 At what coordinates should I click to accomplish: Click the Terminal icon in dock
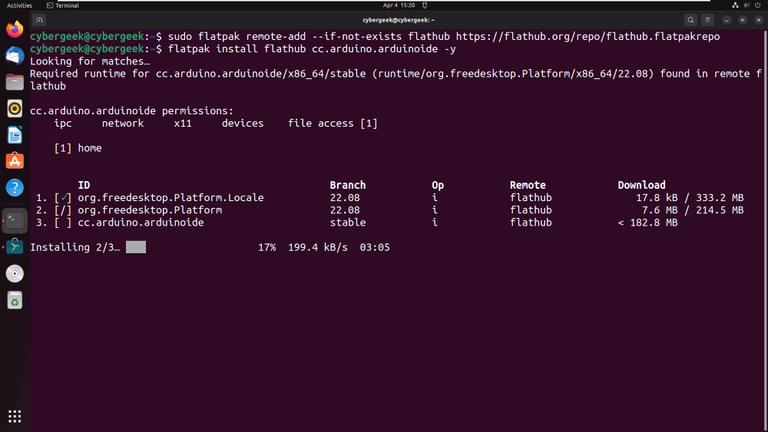click(14, 220)
